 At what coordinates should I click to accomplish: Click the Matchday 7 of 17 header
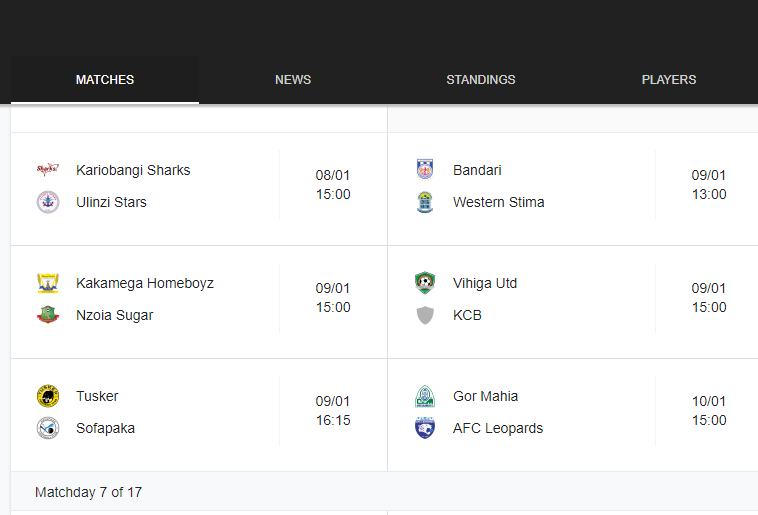tap(88, 492)
